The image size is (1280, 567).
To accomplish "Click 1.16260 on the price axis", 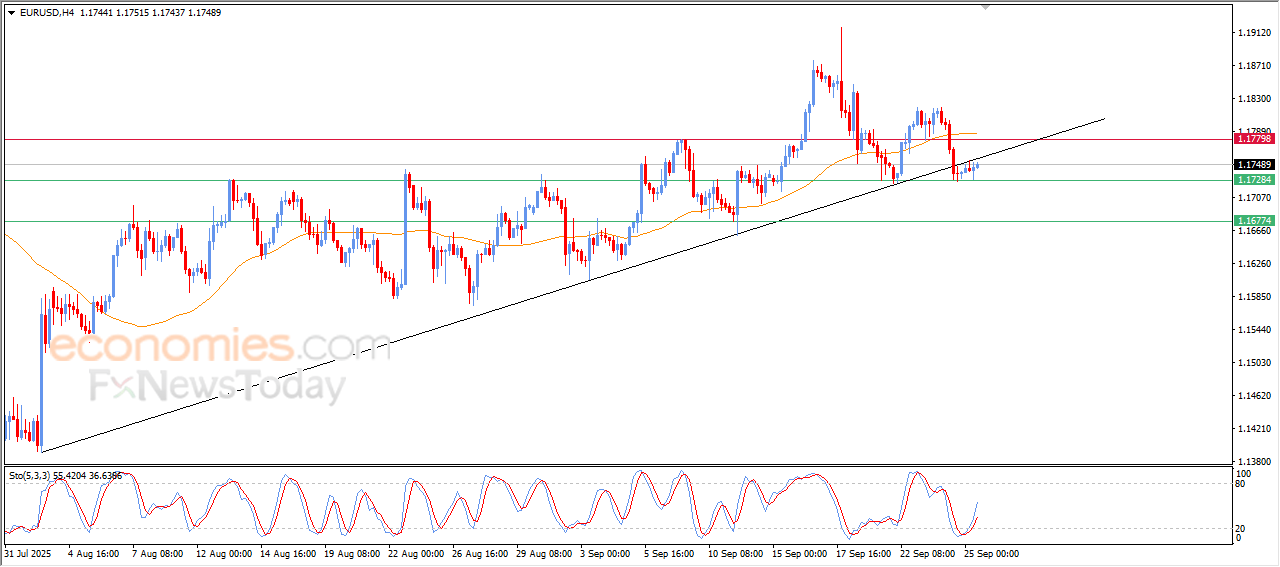I will click(1254, 264).
